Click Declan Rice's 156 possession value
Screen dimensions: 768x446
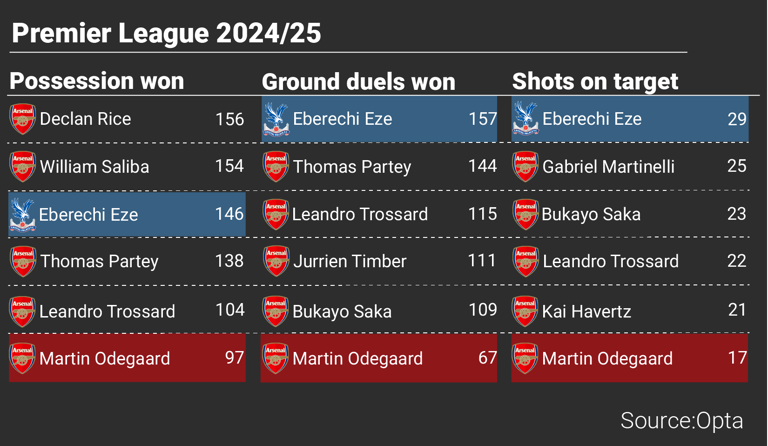click(229, 119)
